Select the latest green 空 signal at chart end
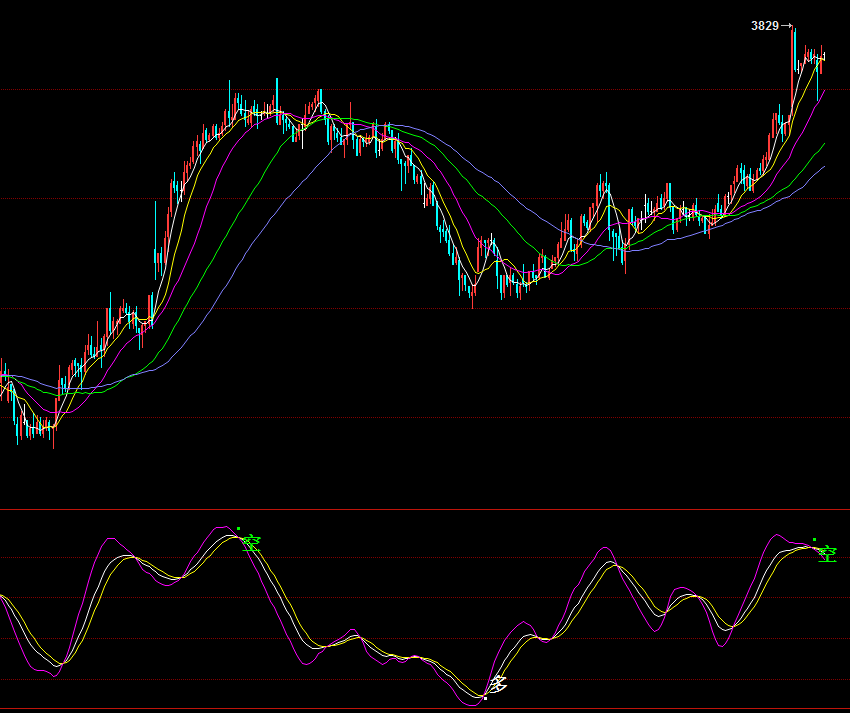Viewport: 850px width, 713px height. (x=827, y=554)
